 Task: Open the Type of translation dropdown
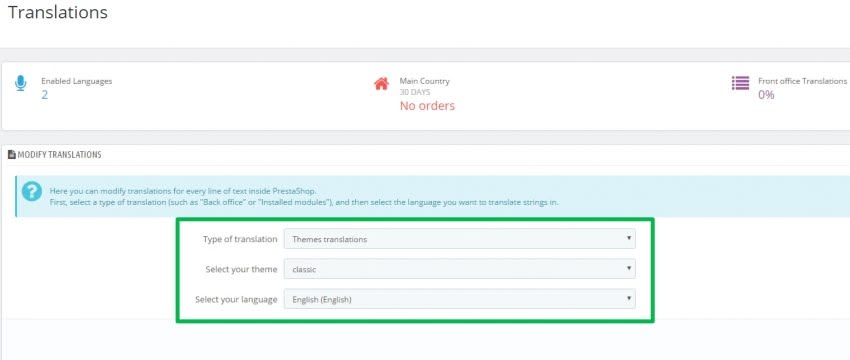[460, 239]
